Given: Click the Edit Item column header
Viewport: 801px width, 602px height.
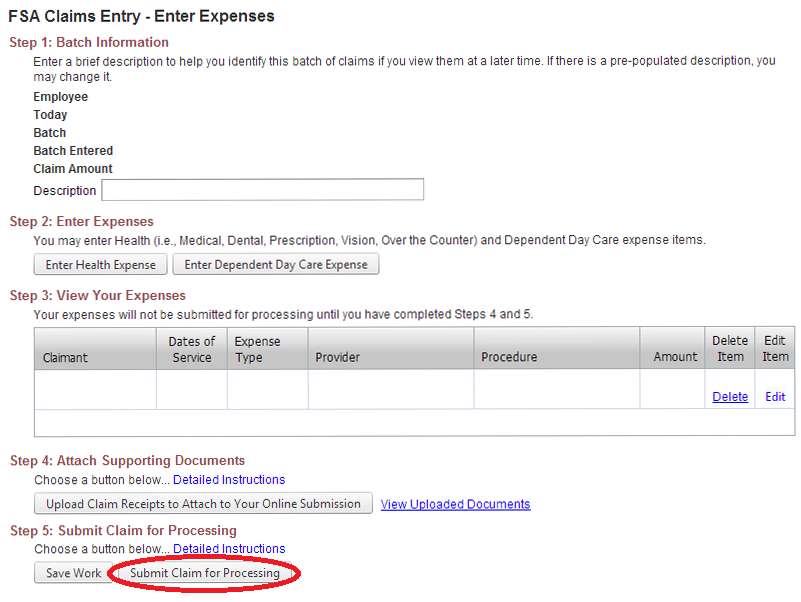Looking at the screenshot, I should click(x=775, y=349).
